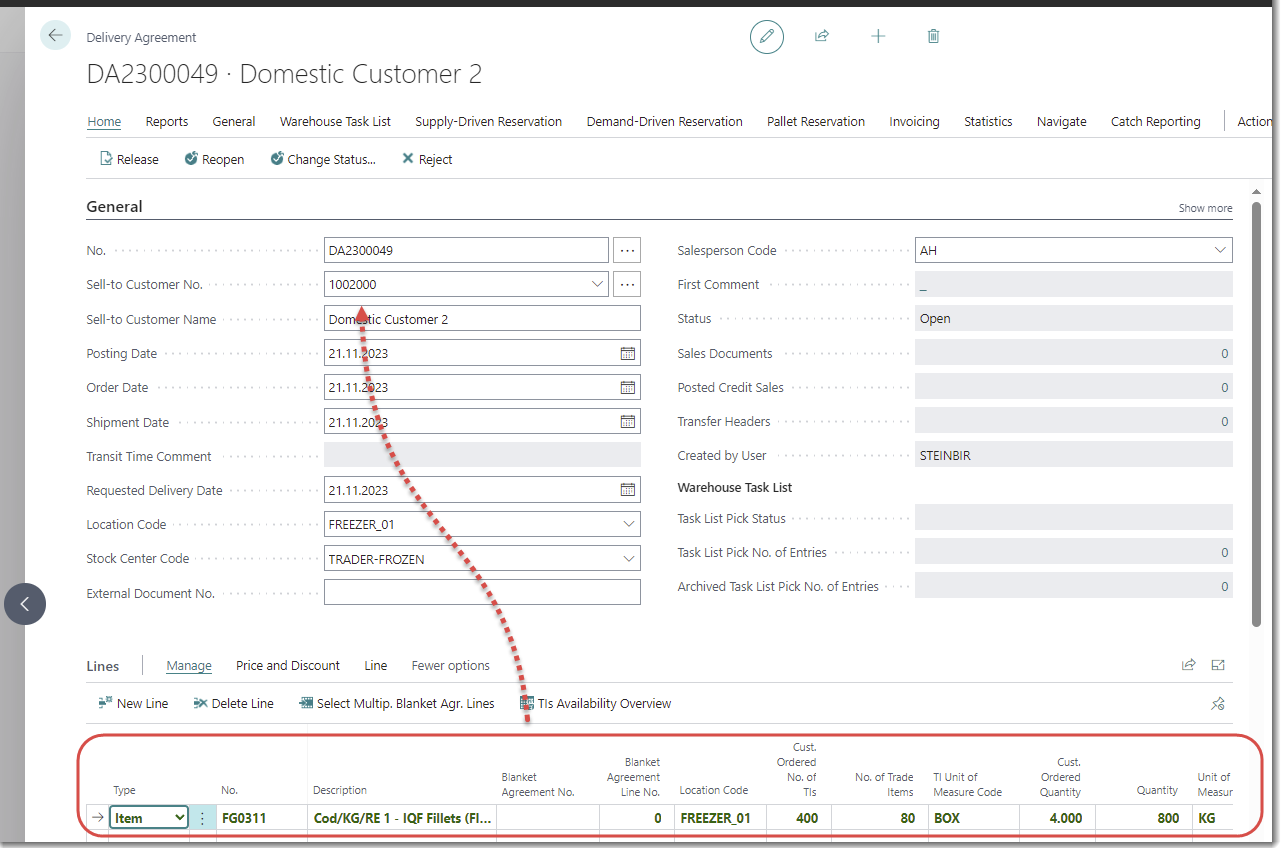Open calendar picker for Posting Date
Screen dimensions: 1282x848
click(627, 354)
